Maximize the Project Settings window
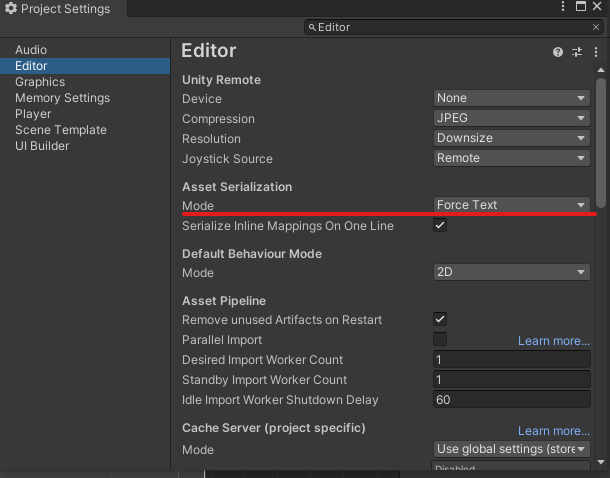Image resolution: width=610 pixels, height=478 pixels. coord(580,6)
